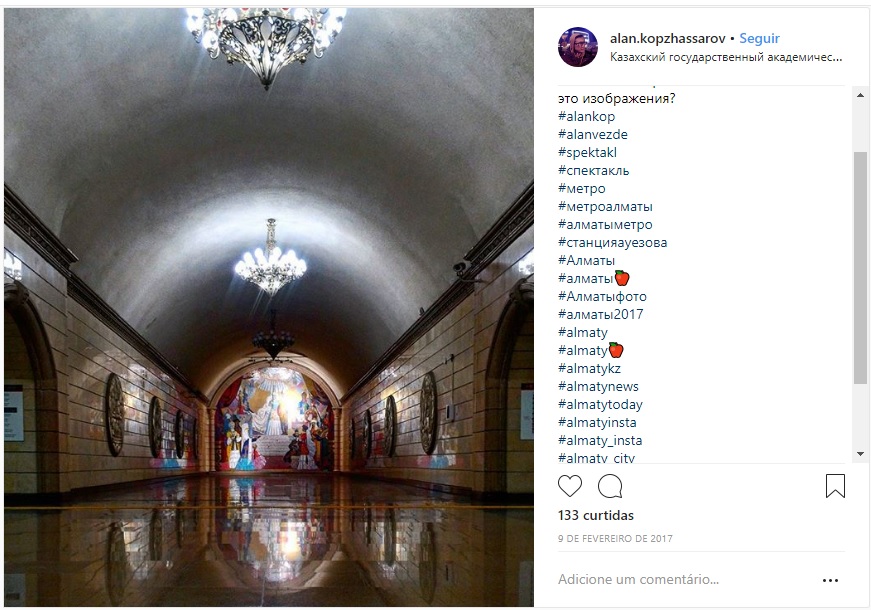This screenshot has height=610, width=871.
Task: Open the #almatynews hashtag
Action: click(598, 387)
